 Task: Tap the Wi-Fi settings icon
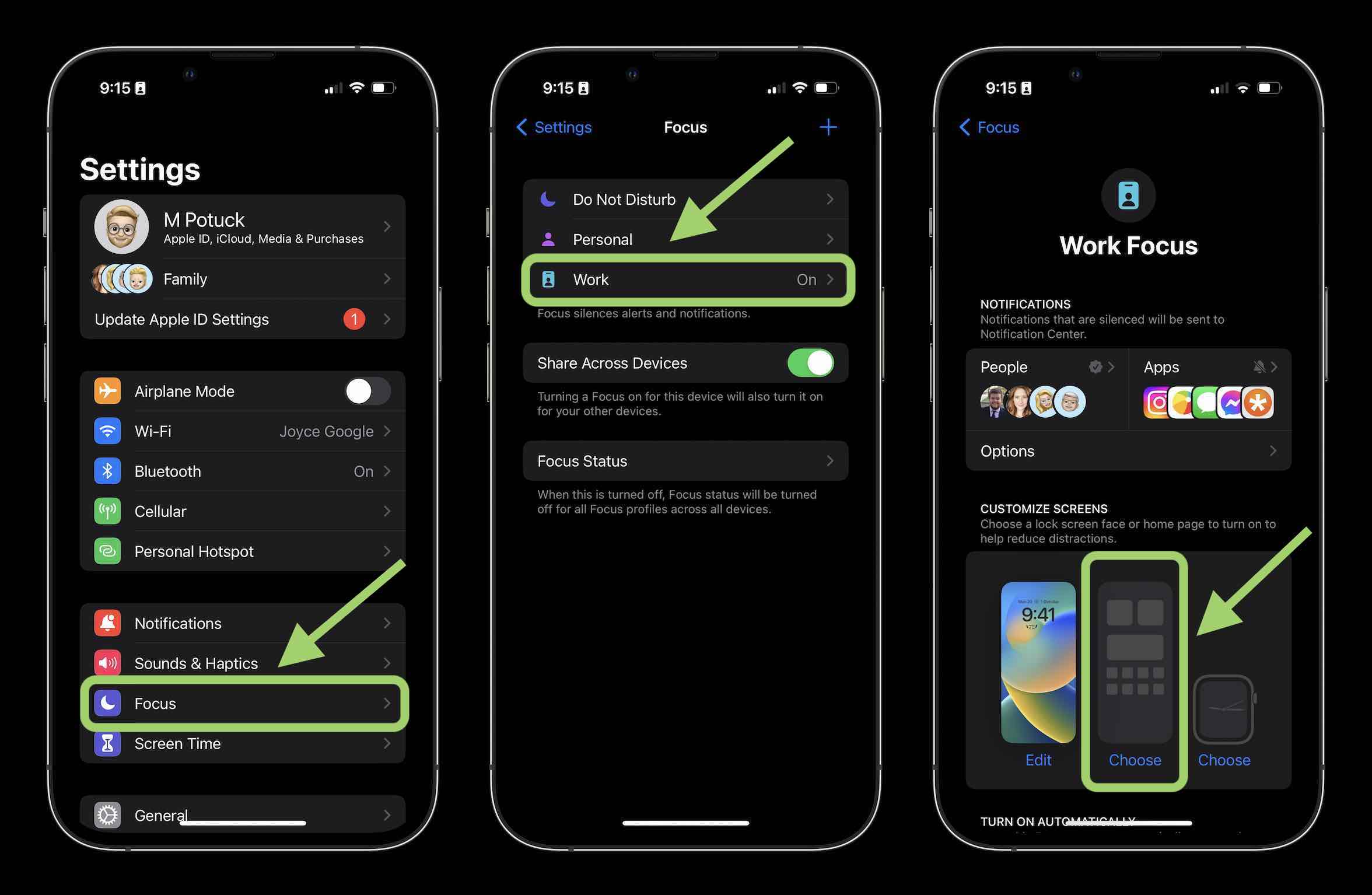point(108,430)
